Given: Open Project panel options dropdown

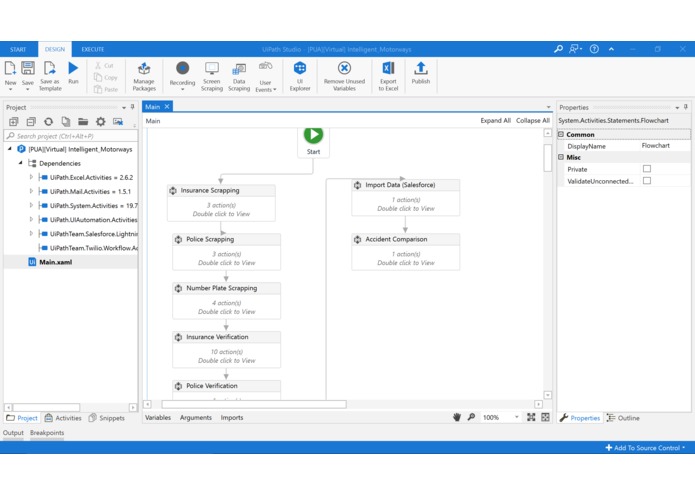Looking at the screenshot, I should click(124, 107).
